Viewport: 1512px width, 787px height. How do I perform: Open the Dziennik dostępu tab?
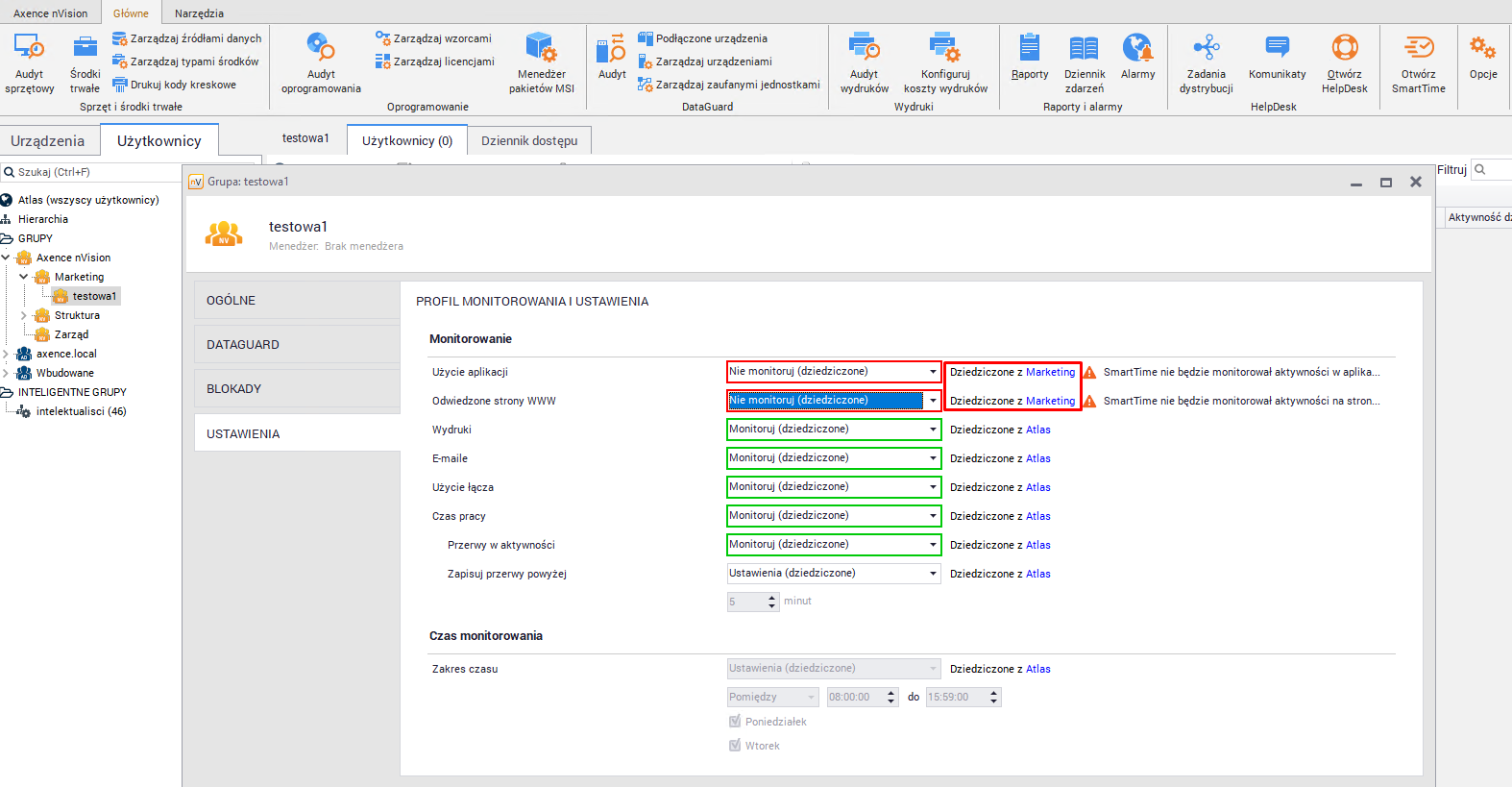[x=529, y=140]
